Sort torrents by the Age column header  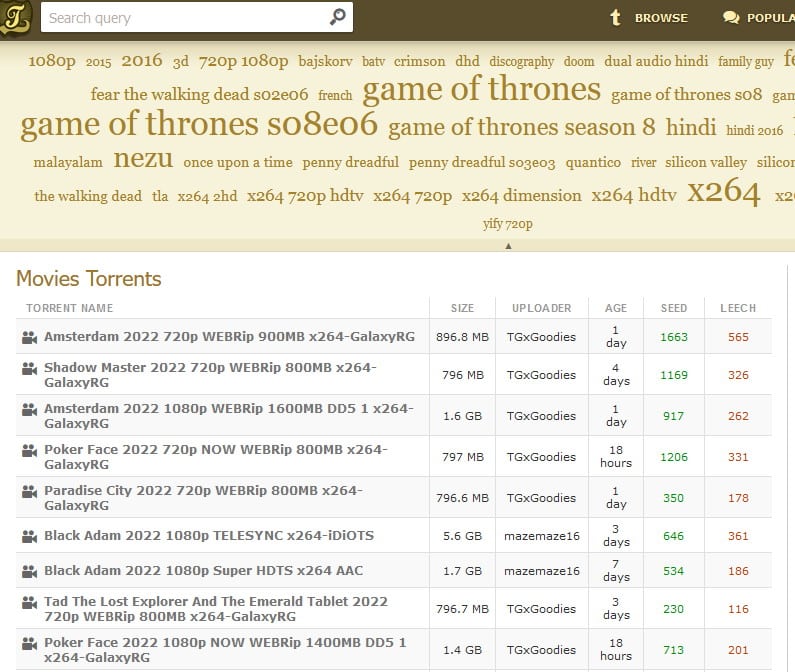click(x=616, y=308)
